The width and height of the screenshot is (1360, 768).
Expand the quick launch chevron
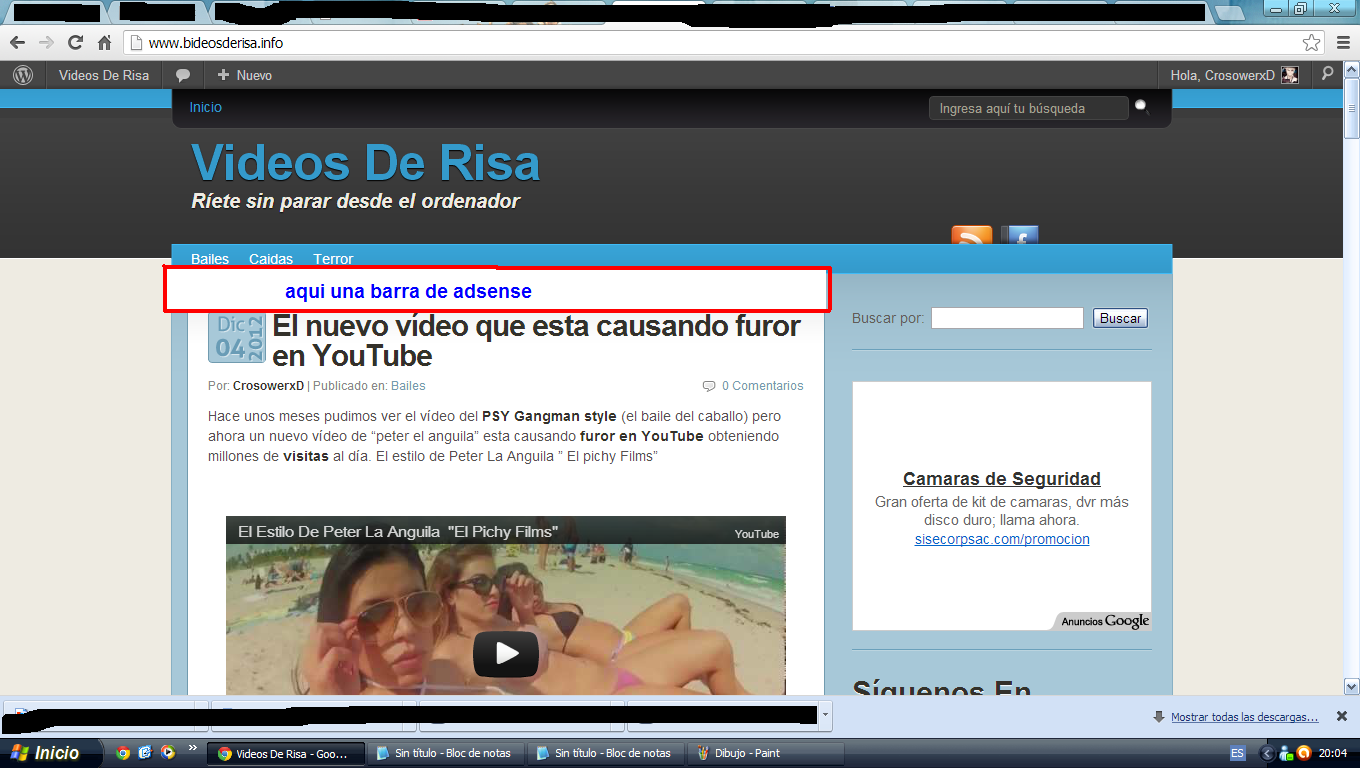(x=192, y=748)
